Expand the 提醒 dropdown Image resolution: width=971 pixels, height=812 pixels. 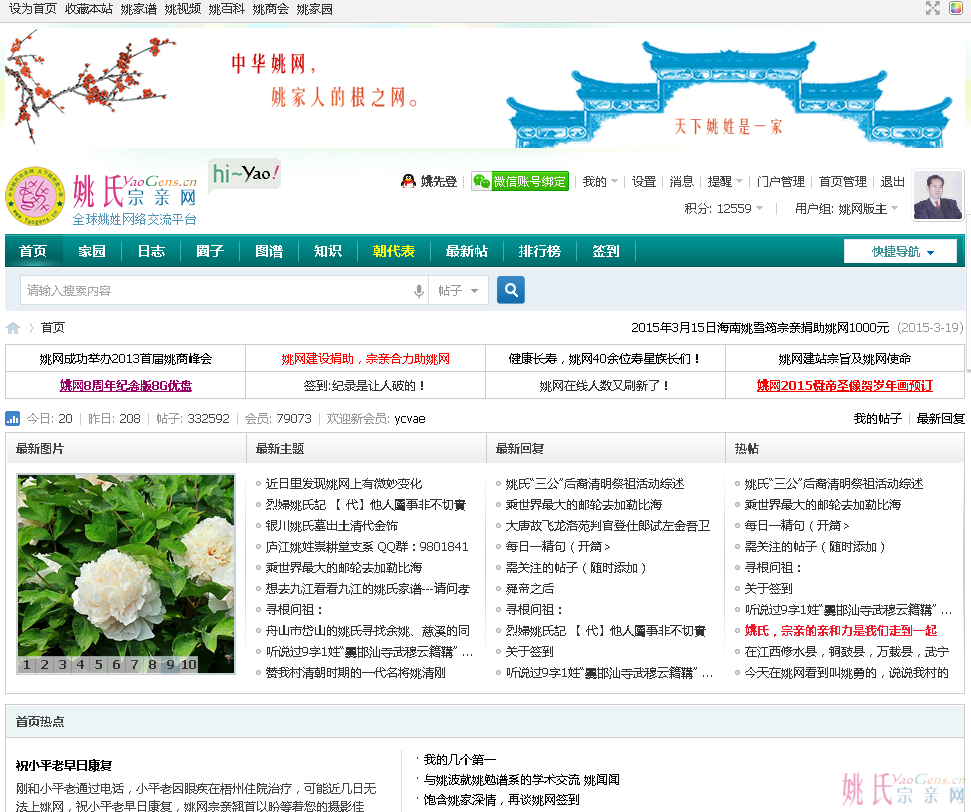coord(725,181)
